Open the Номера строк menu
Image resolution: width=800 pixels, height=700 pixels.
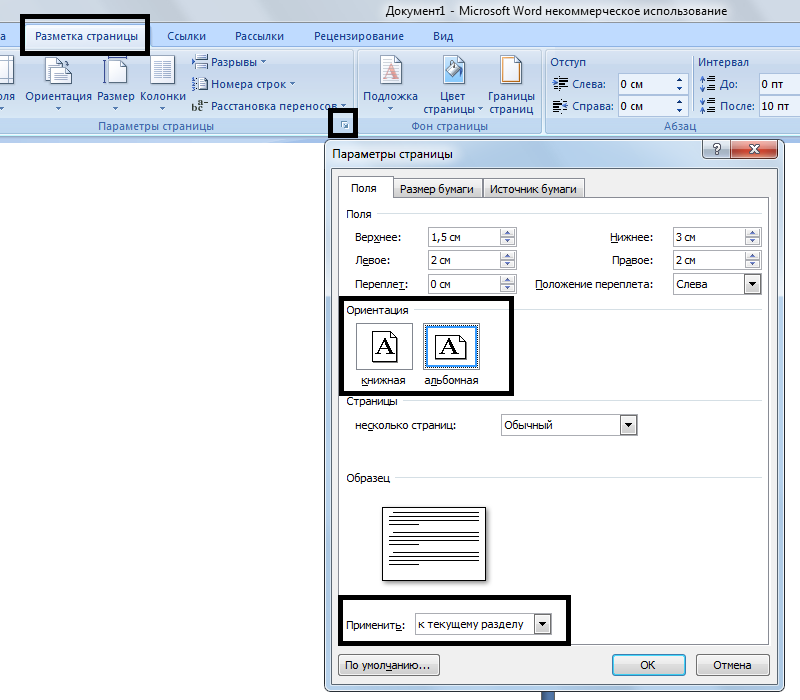pyautogui.click(x=243, y=84)
